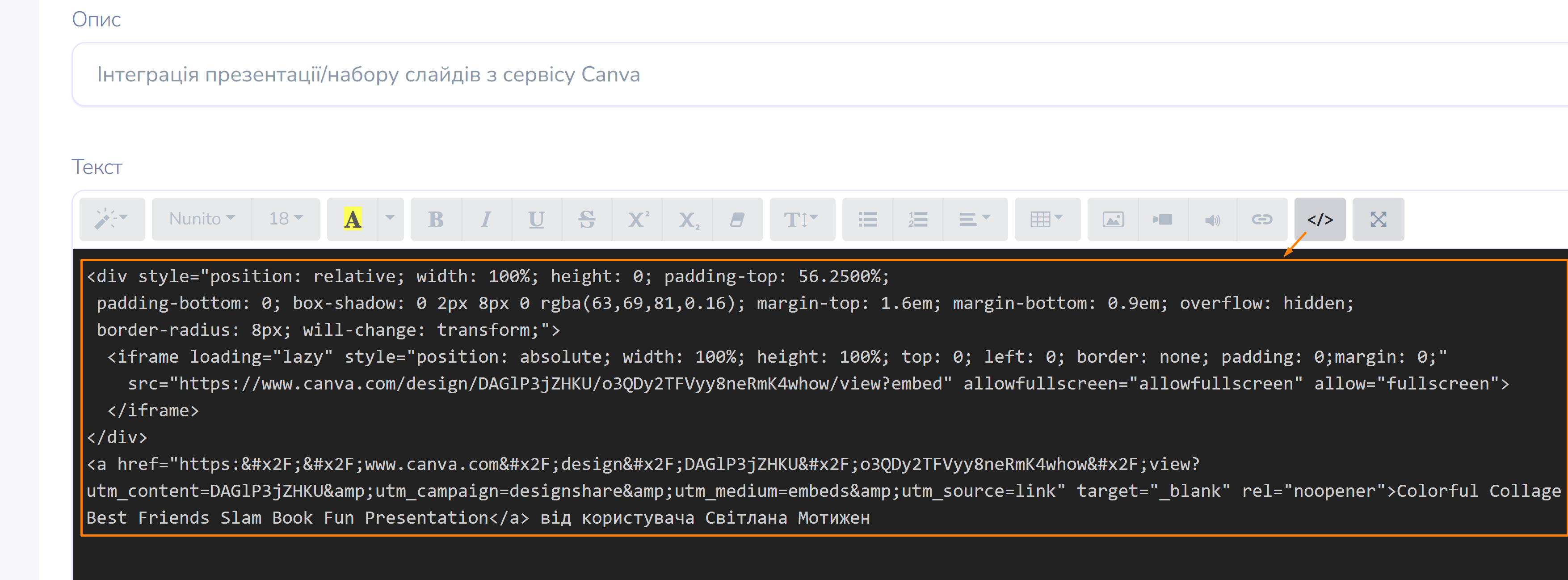Open the magic wand style menu
The width and height of the screenshot is (1568, 580).
click(x=111, y=219)
